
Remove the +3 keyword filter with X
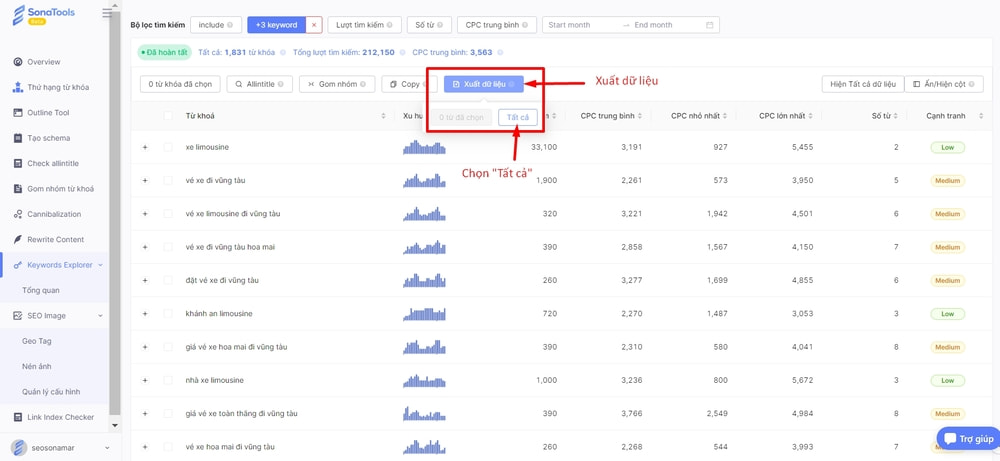click(x=313, y=25)
